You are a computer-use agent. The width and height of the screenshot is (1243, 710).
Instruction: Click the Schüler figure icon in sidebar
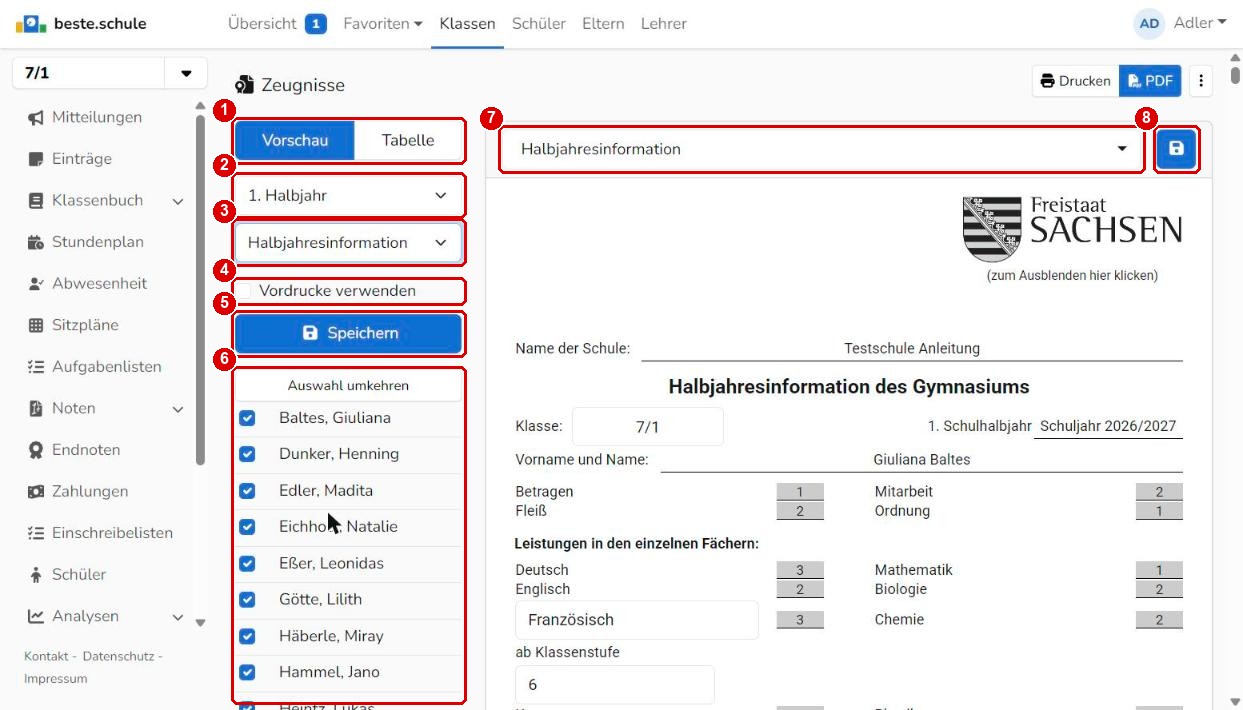coord(36,575)
